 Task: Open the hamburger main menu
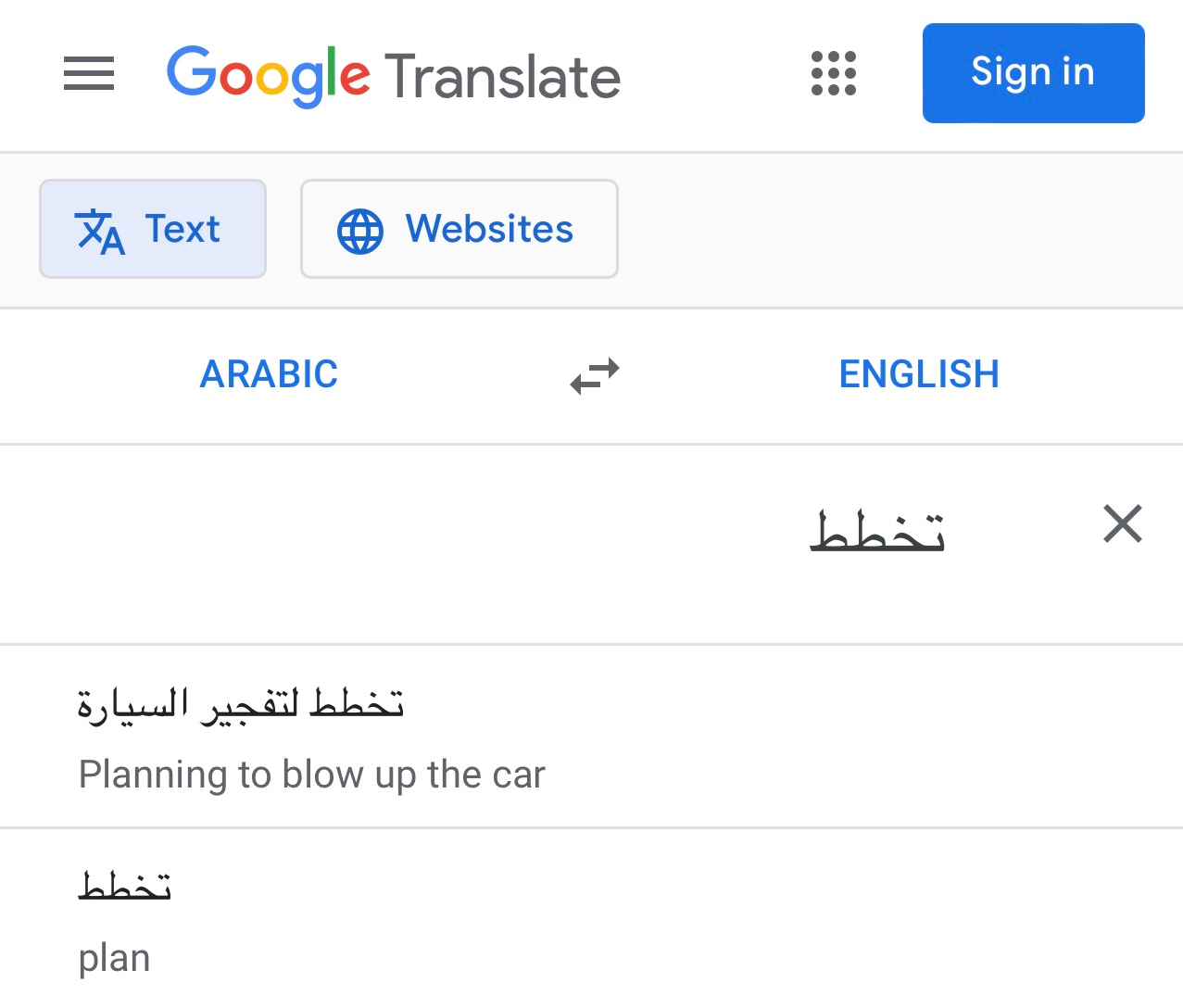tap(89, 73)
